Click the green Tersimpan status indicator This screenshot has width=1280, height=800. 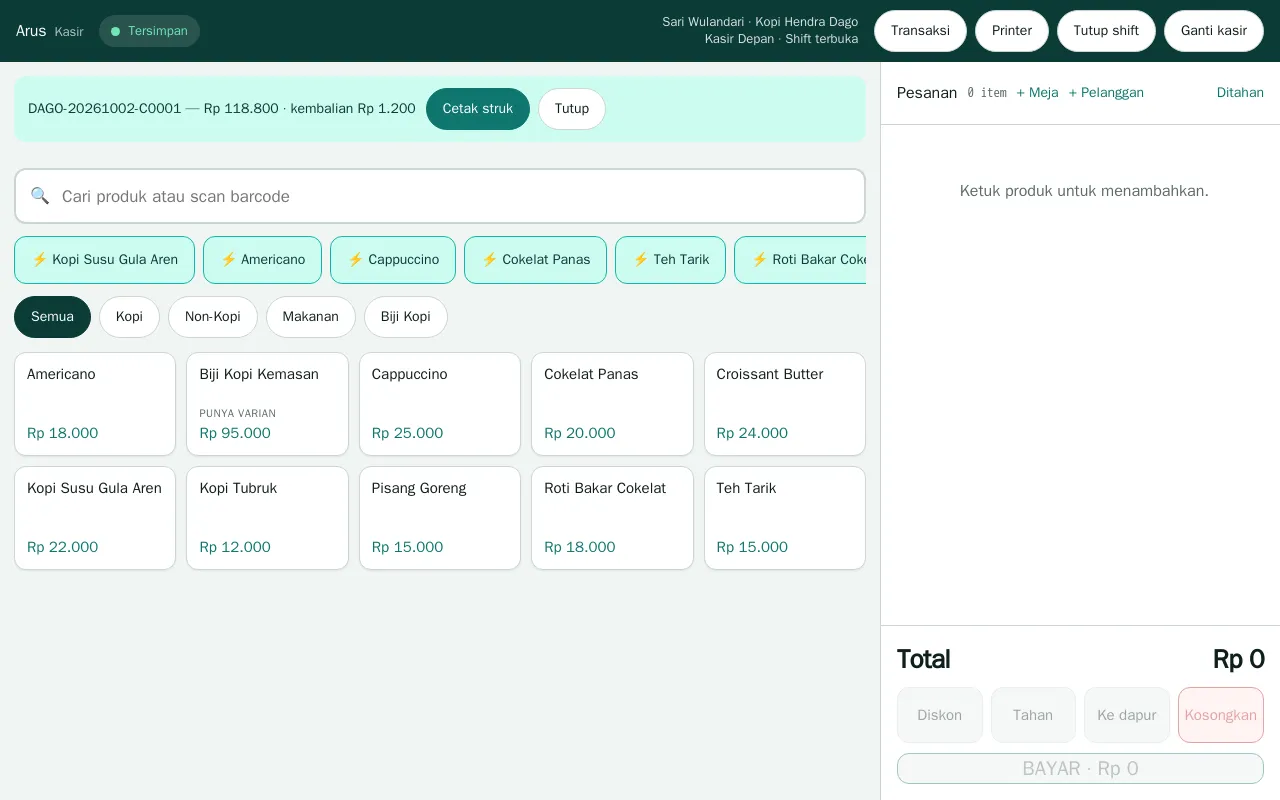[x=149, y=31]
